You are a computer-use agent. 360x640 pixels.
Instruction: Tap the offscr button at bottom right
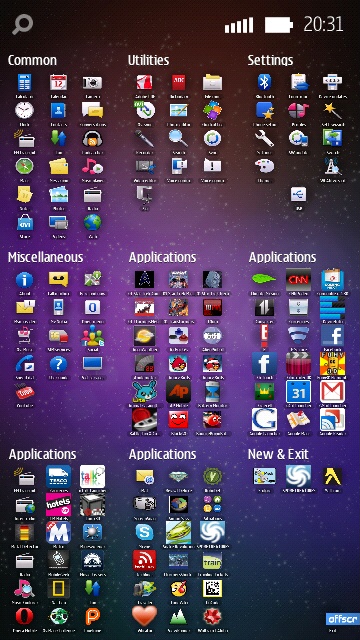point(342,619)
